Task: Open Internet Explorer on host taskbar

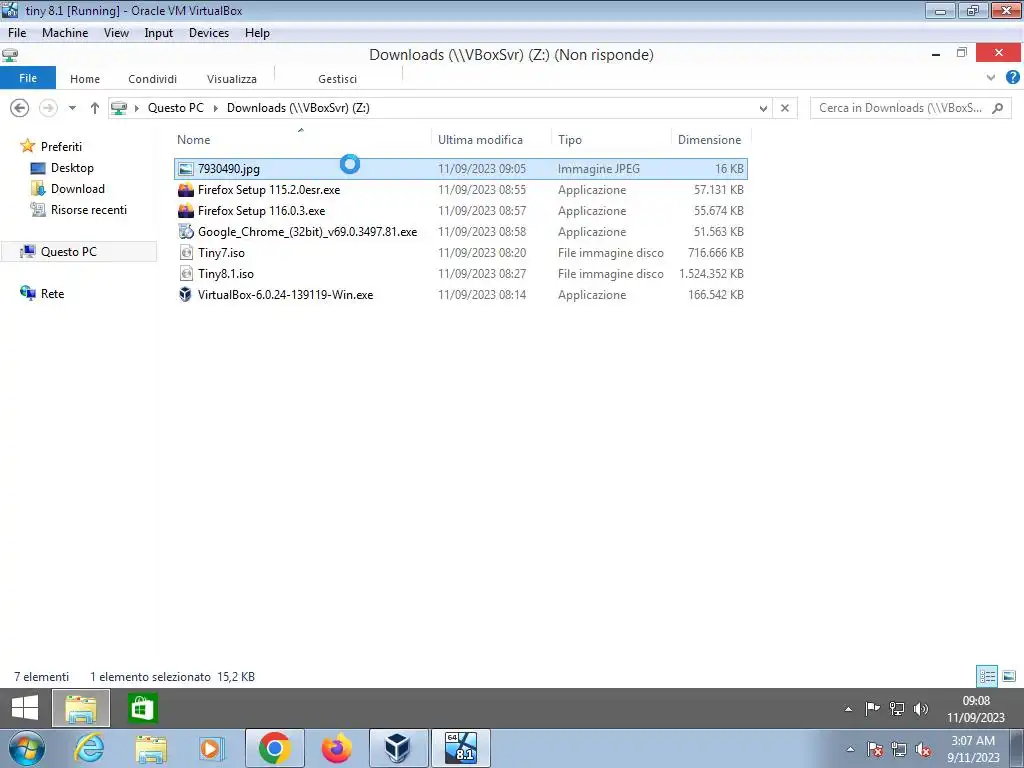Action: tap(89, 748)
